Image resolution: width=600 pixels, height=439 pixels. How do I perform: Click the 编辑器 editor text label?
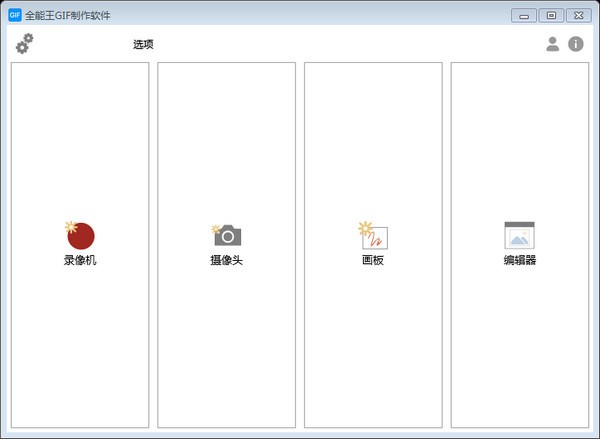click(520, 260)
